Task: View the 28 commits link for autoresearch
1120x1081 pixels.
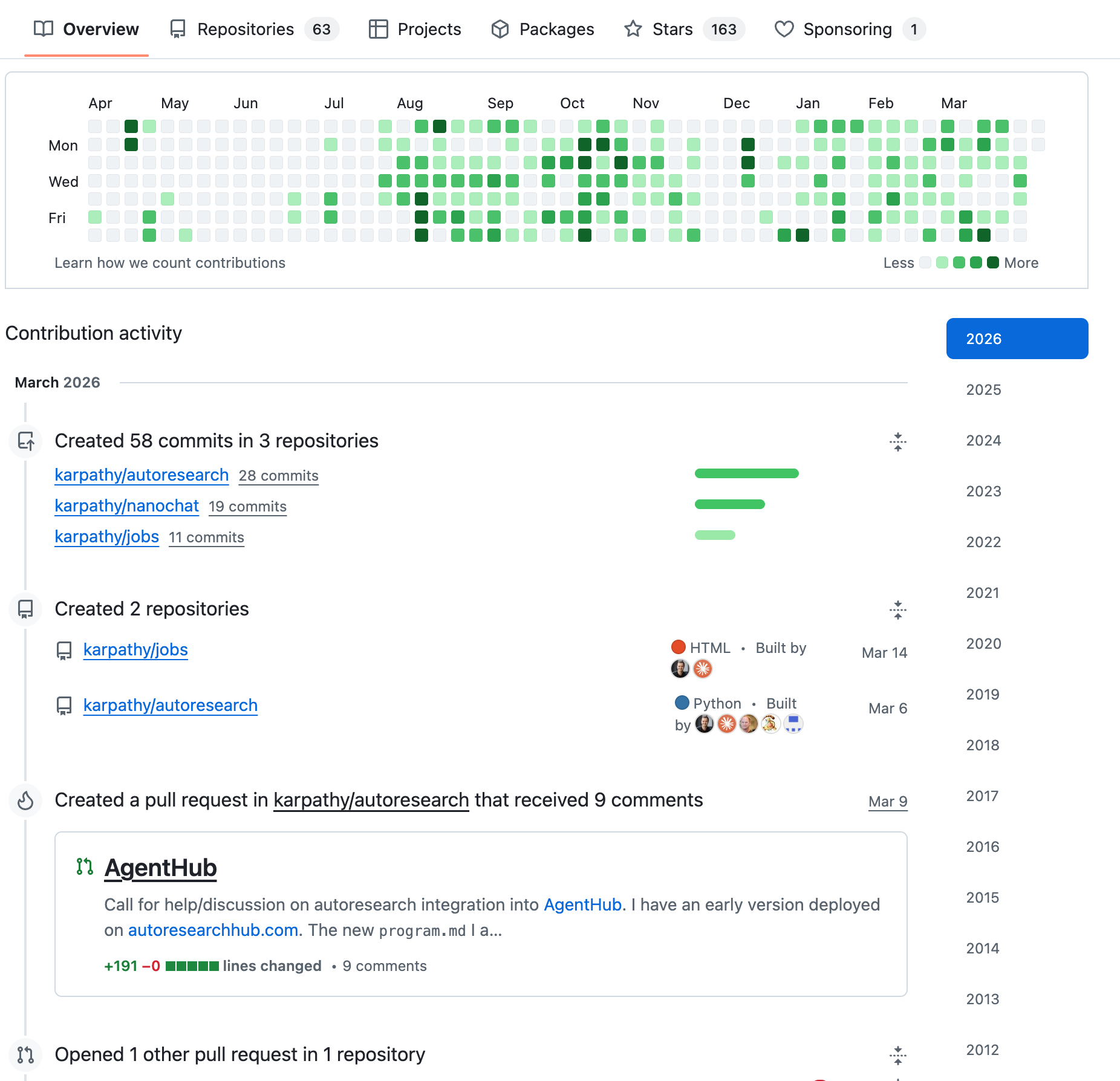Action: [x=278, y=476]
